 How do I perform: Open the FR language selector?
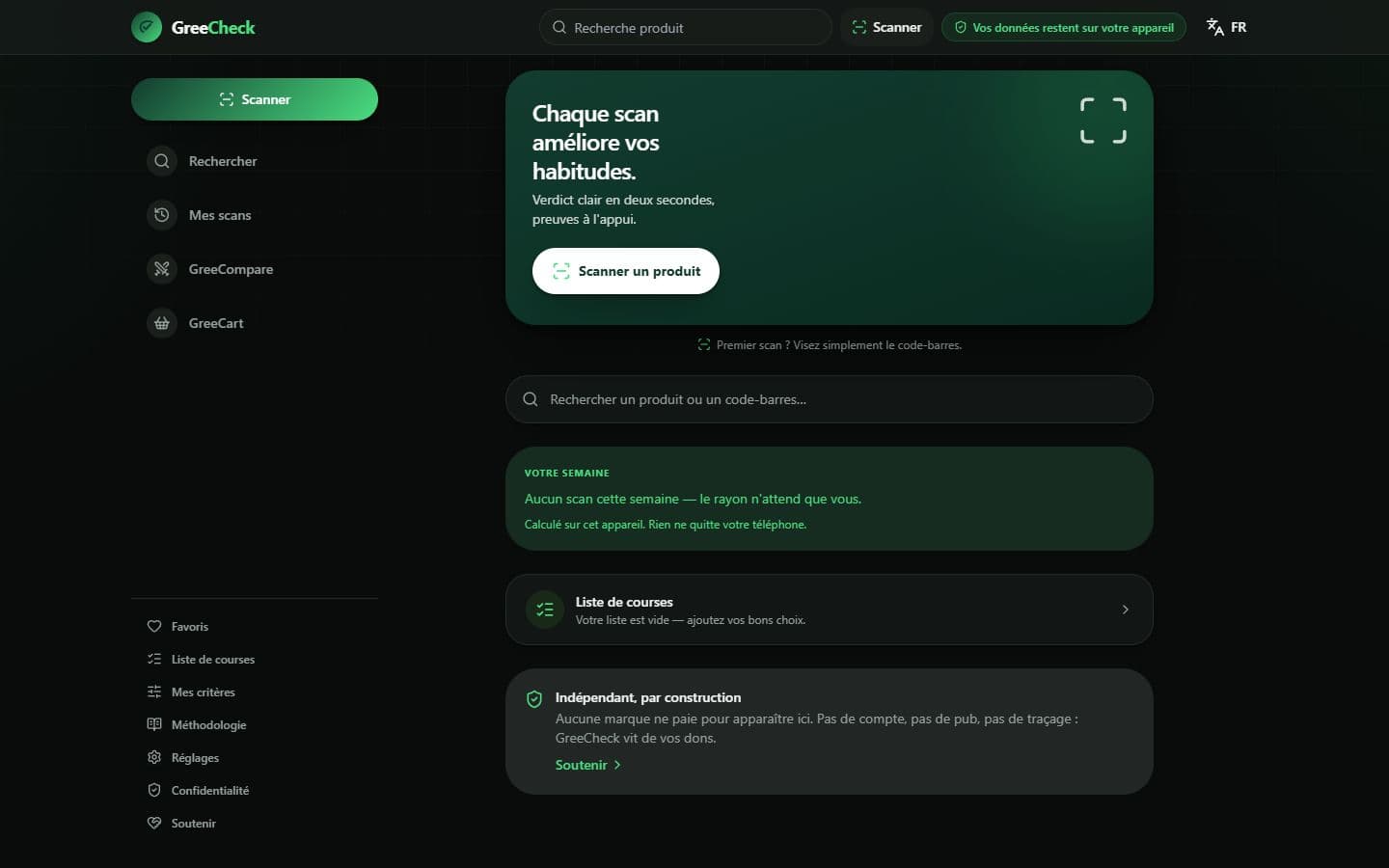(1227, 27)
